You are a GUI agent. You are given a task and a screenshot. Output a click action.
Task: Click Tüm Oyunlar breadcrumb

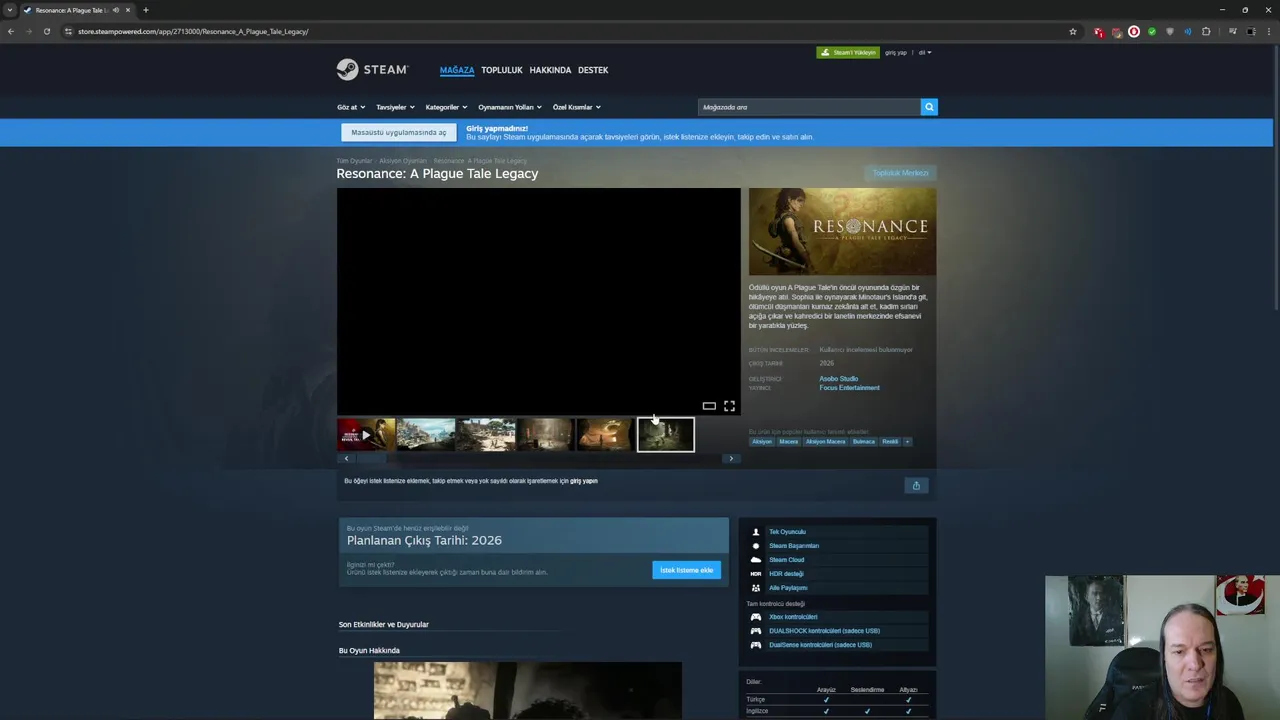(354, 161)
